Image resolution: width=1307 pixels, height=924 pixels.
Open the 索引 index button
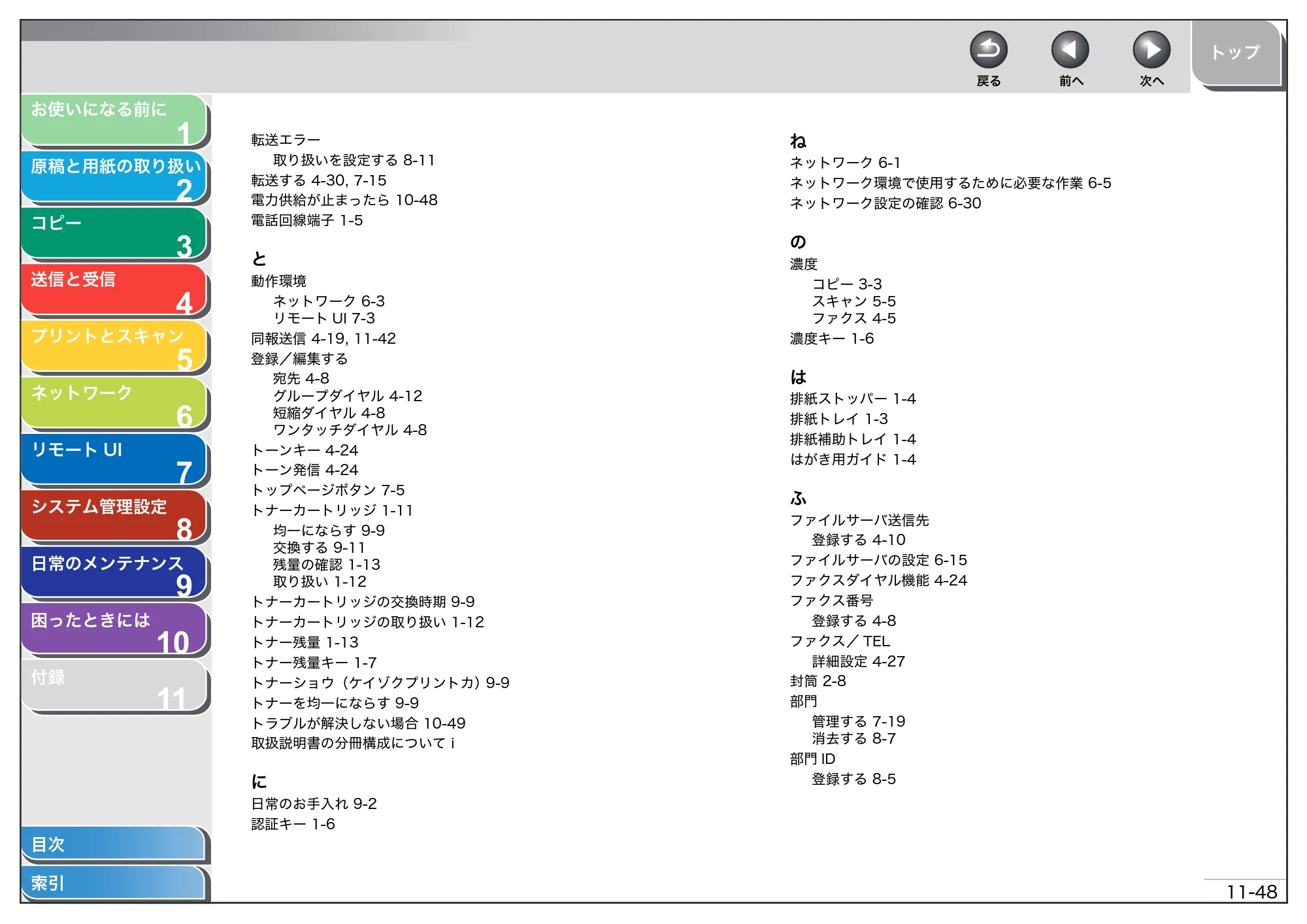(113, 883)
